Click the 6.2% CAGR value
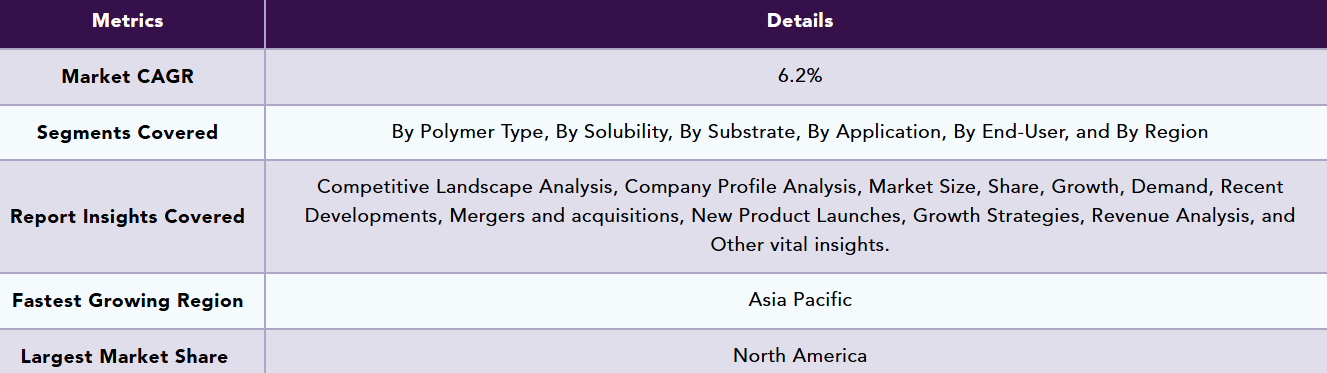This screenshot has height=373, width=1327. point(800,76)
